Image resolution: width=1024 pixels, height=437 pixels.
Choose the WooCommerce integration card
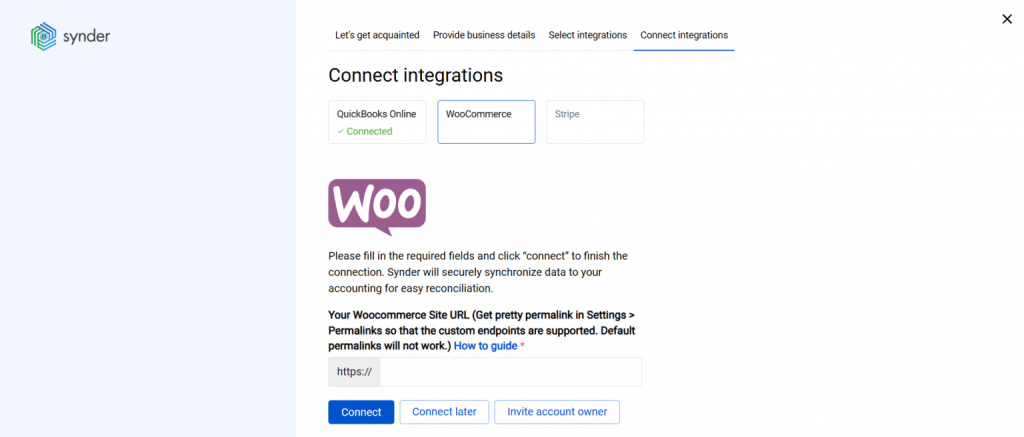(x=486, y=122)
